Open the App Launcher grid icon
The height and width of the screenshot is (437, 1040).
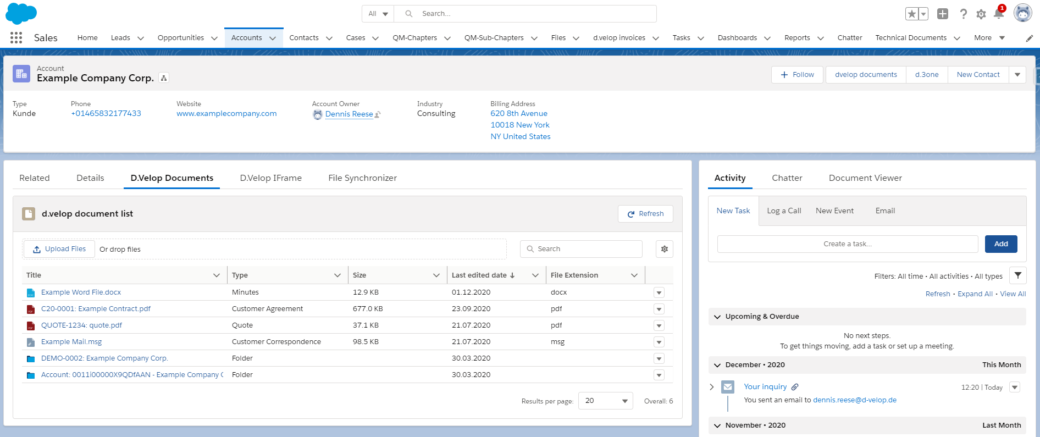coord(16,38)
